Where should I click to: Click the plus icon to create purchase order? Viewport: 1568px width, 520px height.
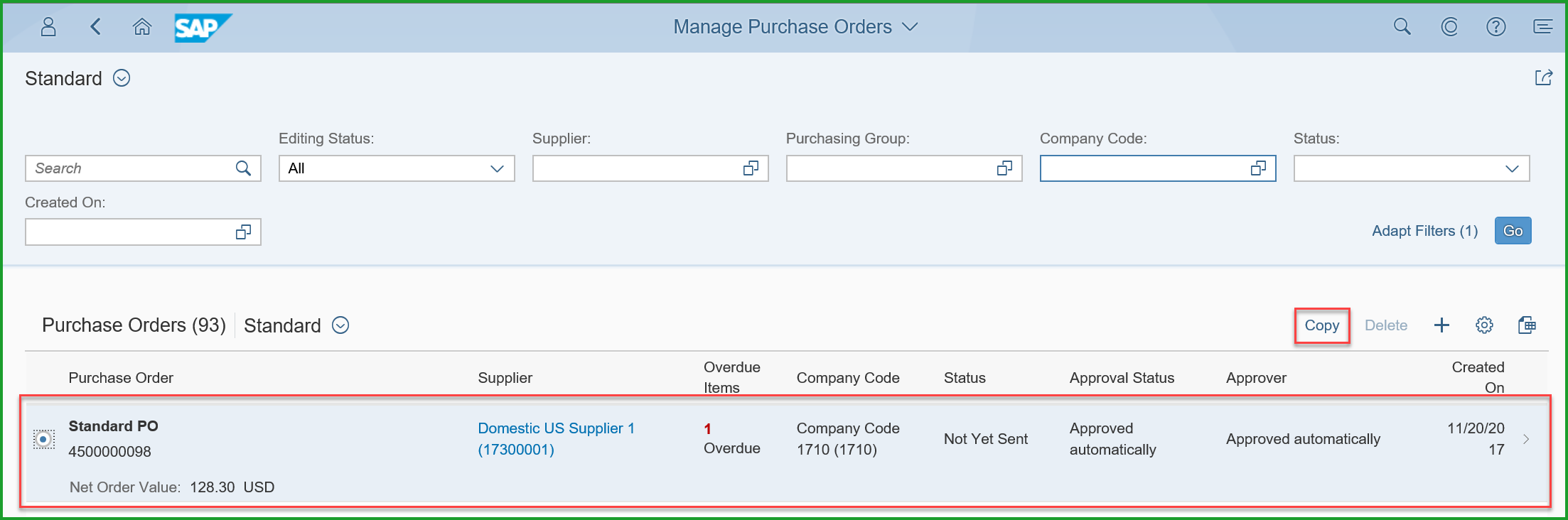click(x=1441, y=325)
